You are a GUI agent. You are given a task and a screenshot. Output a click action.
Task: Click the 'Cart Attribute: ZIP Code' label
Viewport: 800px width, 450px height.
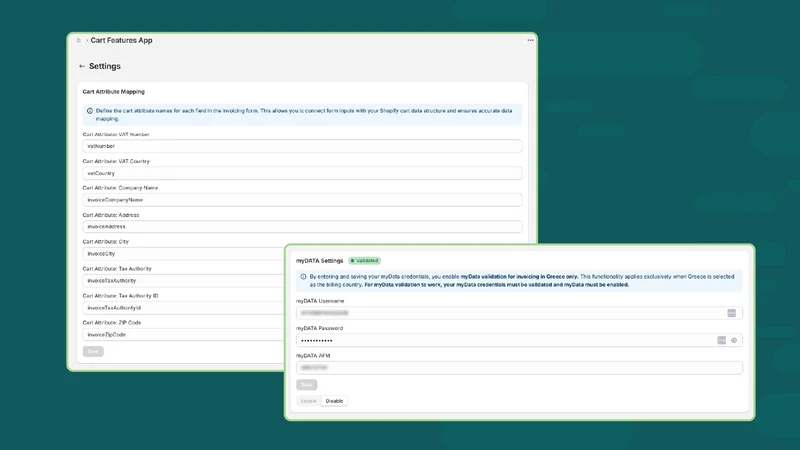click(x=112, y=322)
